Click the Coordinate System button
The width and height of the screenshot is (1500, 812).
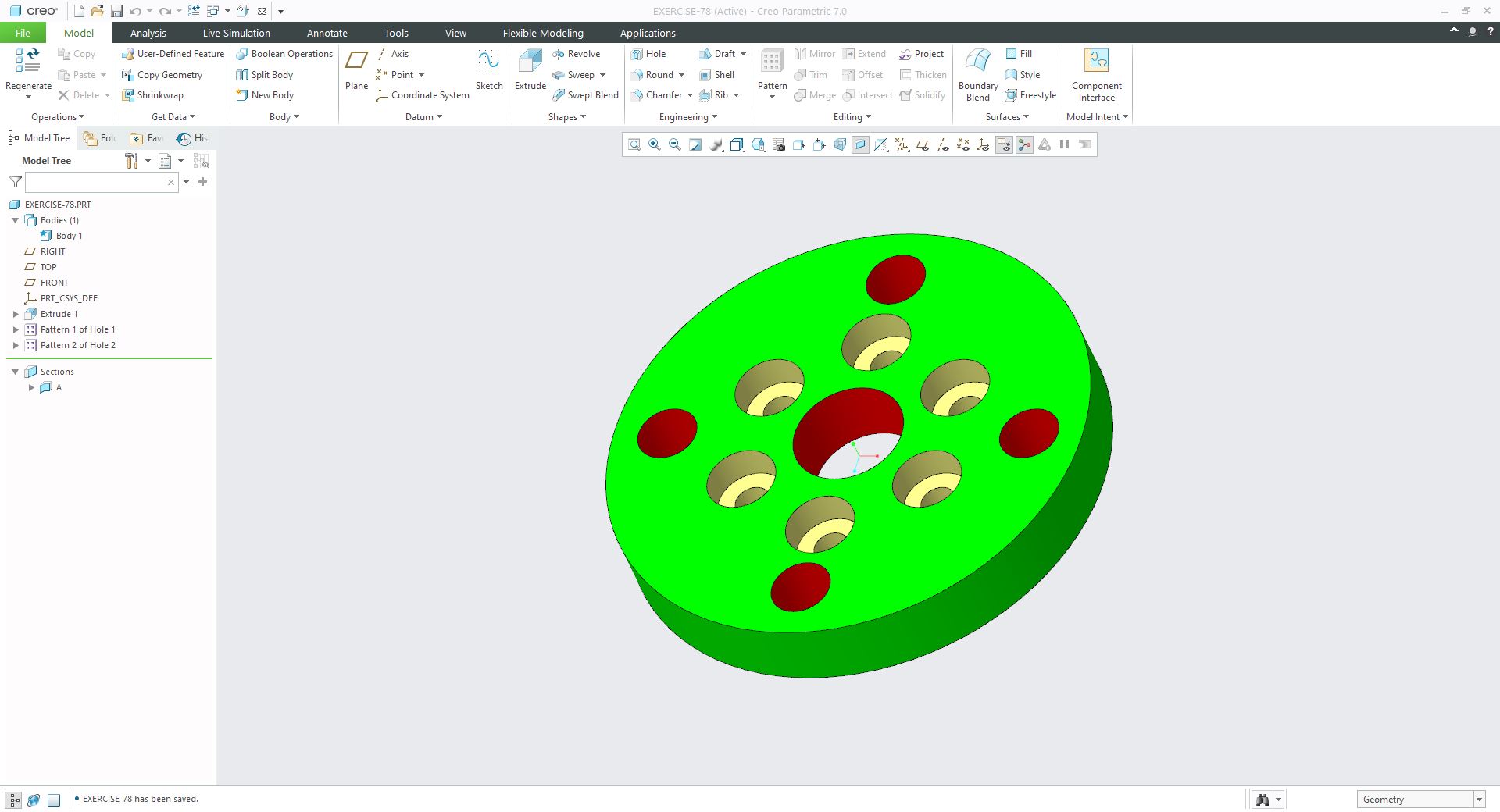[x=423, y=95]
